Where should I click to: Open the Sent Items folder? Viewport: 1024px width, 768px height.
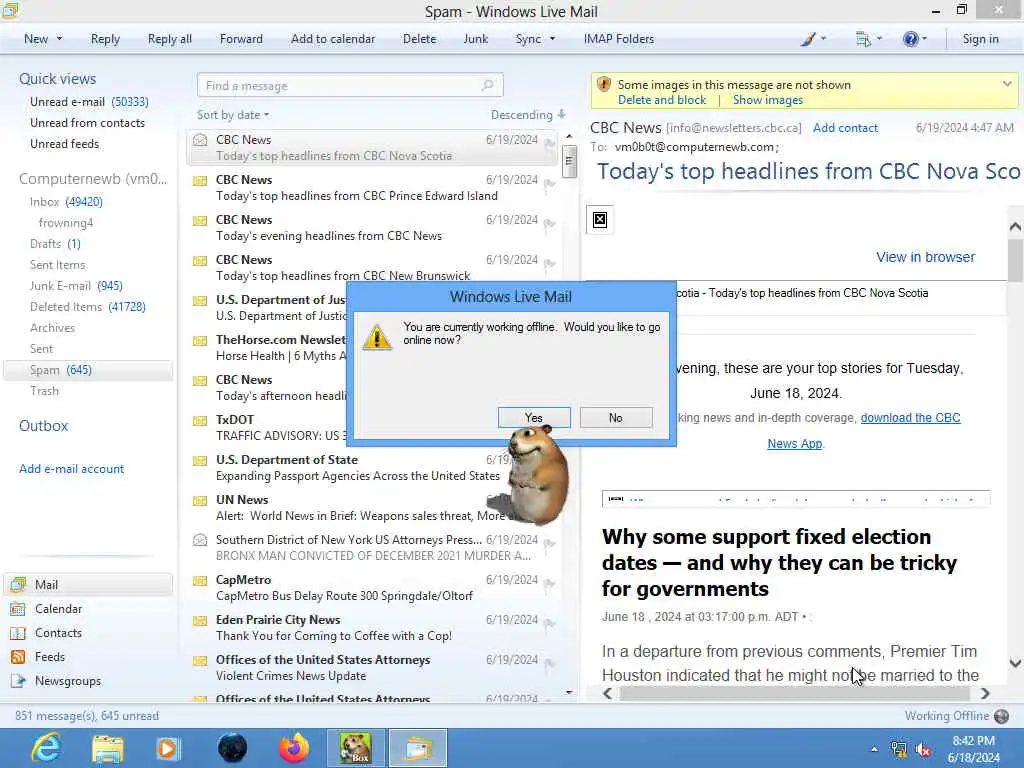tap(57, 264)
